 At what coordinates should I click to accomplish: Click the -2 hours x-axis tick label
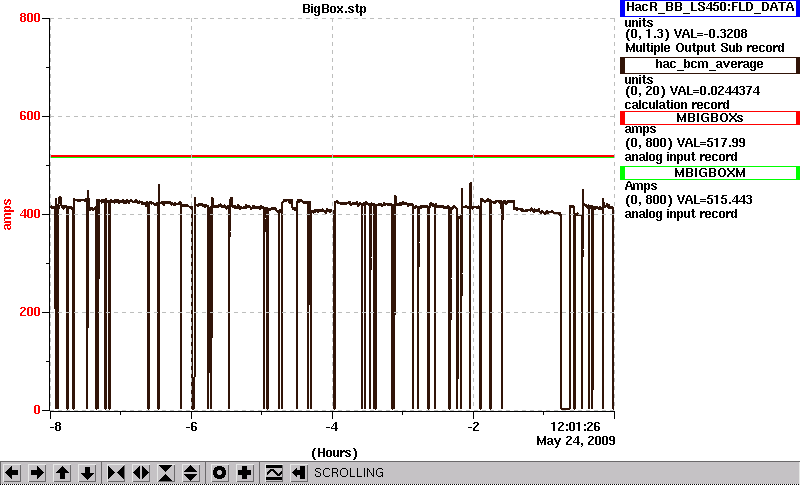pyautogui.click(x=473, y=427)
